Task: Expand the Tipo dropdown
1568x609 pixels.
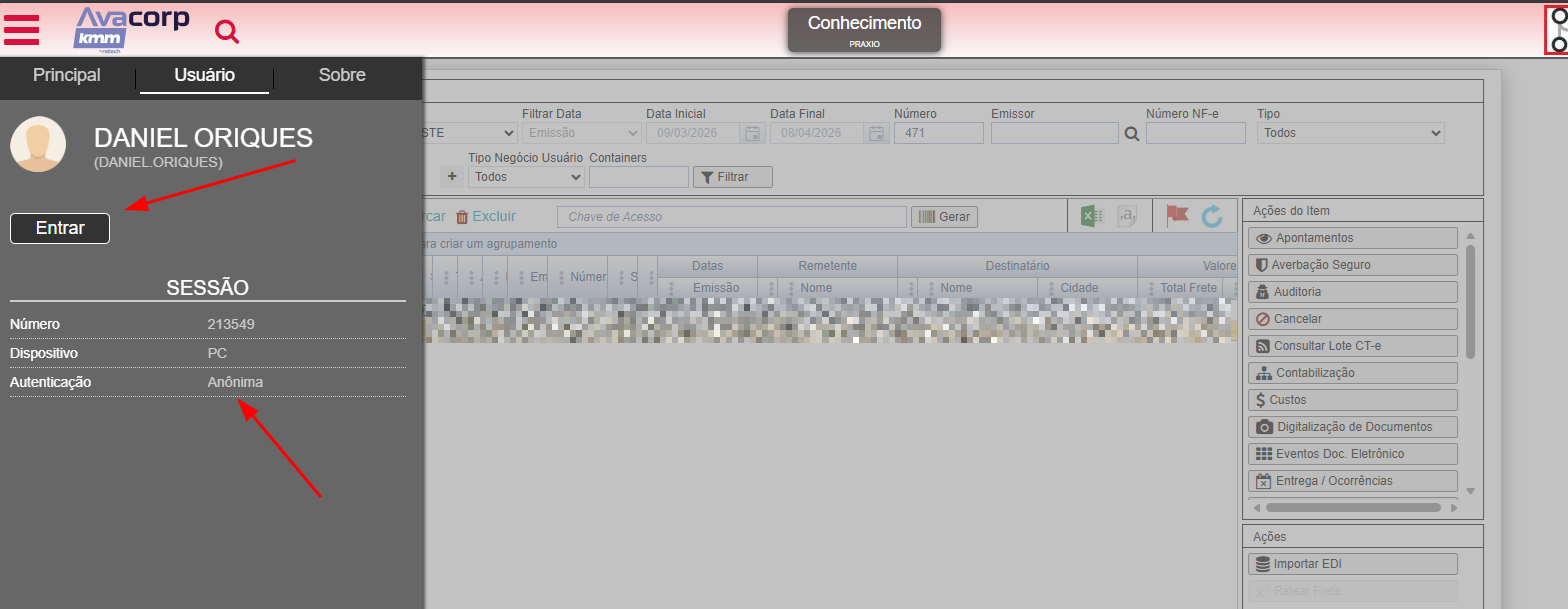Action: point(1350,133)
